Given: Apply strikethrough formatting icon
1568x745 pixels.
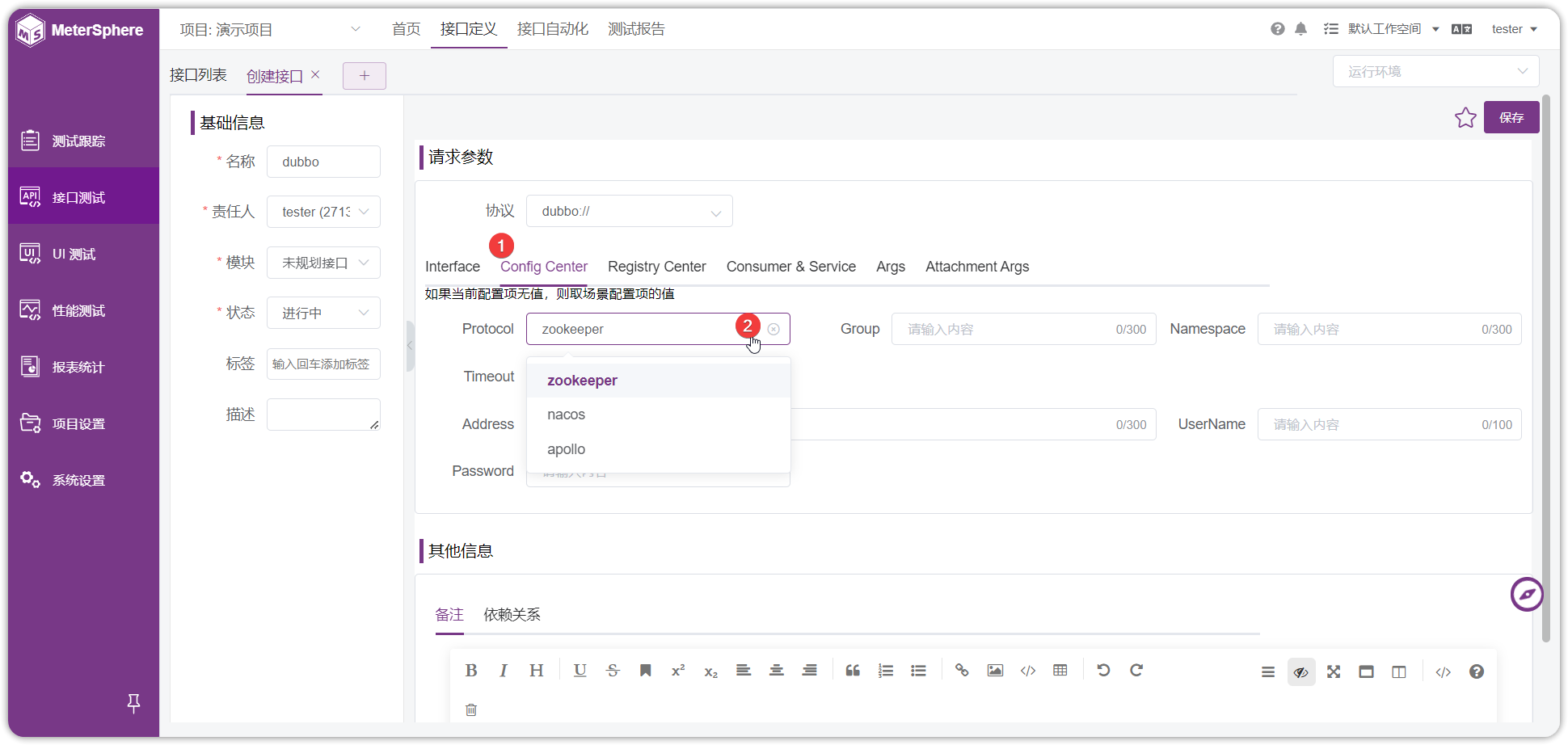Looking at the screenshot, I should click(613, 671).
